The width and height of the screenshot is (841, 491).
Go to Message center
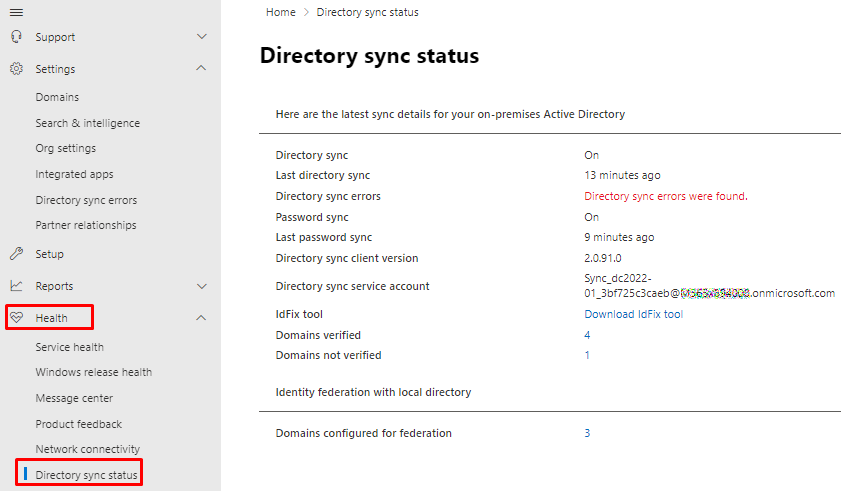click(x=74, y=398)
